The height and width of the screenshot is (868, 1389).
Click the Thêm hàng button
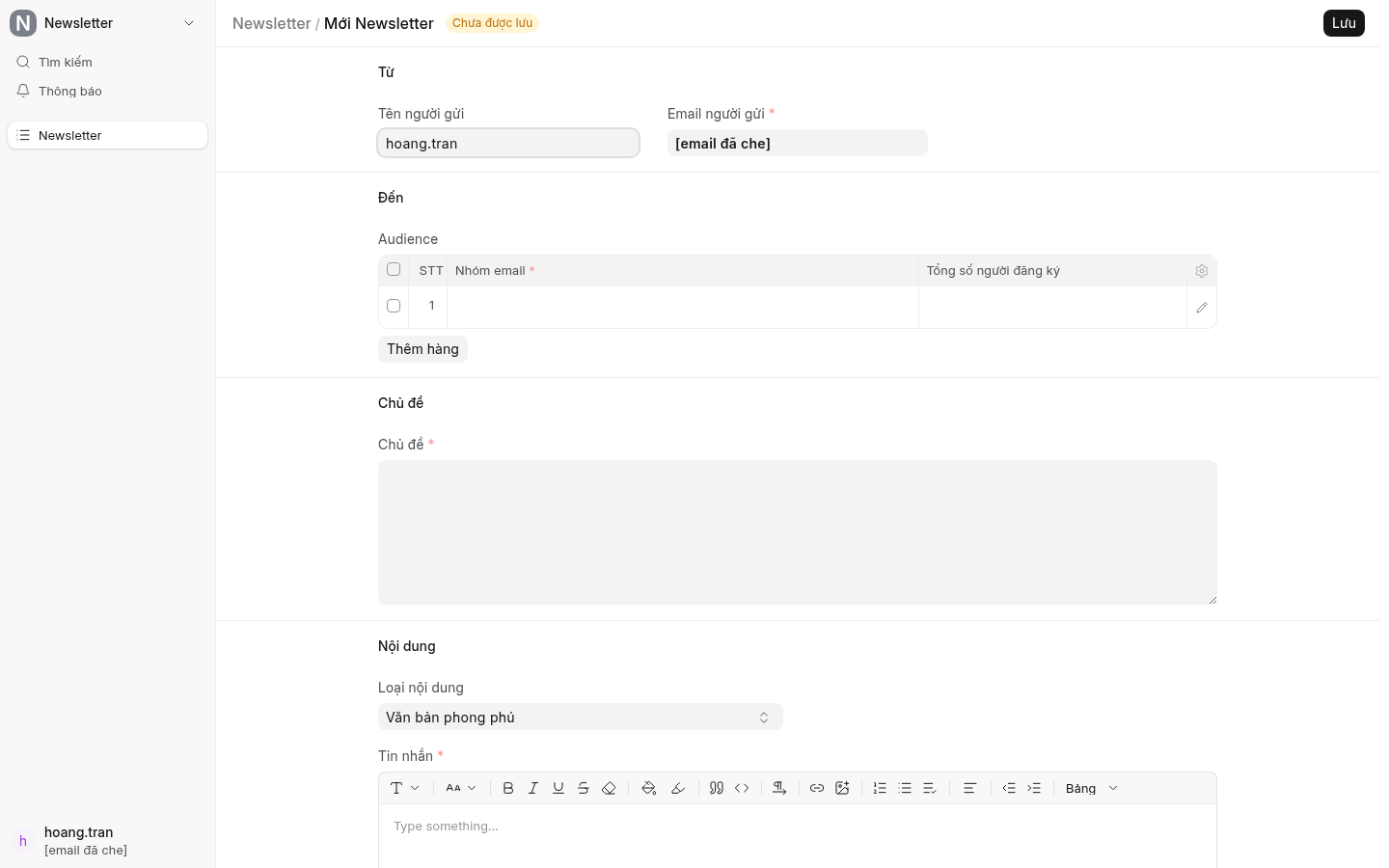click(422, 349)
